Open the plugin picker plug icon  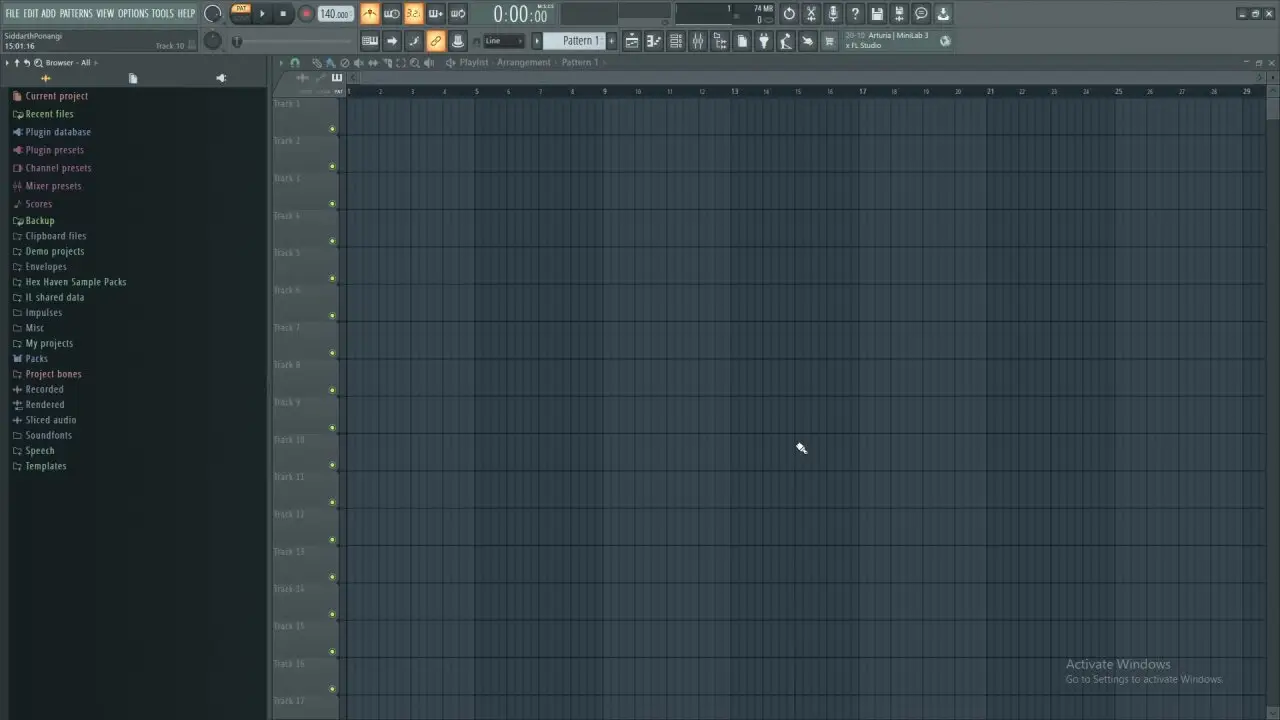[764, 41]
